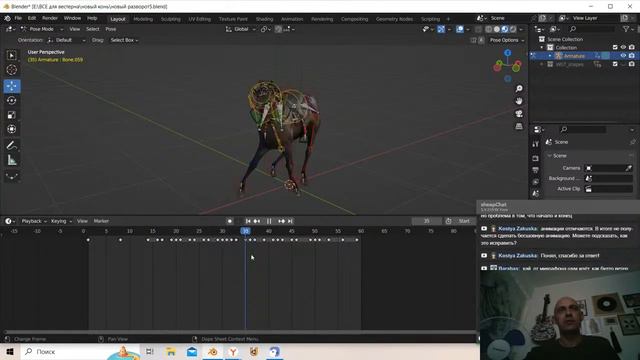Open Blender from the Windows taskbar
This screenshot has width=640, height=360.
[213, 351]
